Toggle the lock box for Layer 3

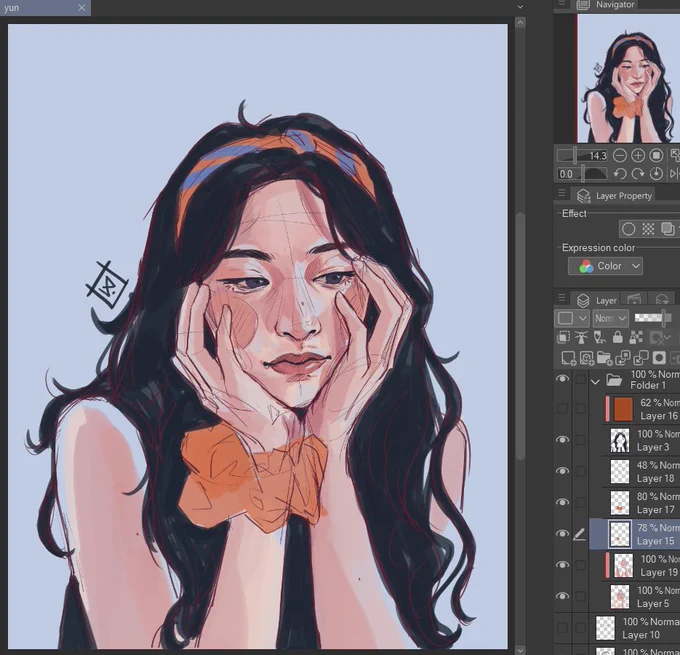coord(581,440)
